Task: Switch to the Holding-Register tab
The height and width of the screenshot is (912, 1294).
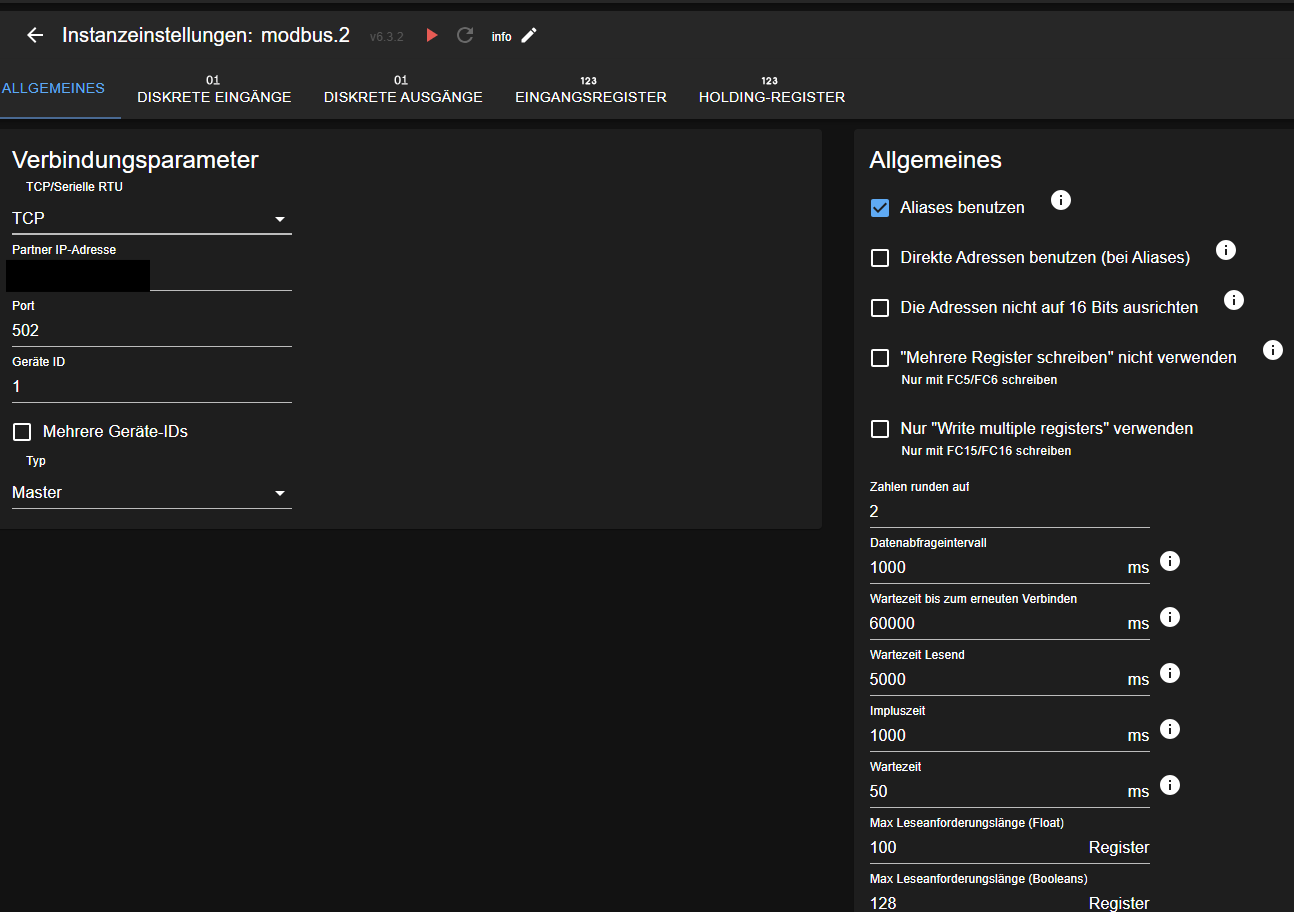Action: pos(771,90)
